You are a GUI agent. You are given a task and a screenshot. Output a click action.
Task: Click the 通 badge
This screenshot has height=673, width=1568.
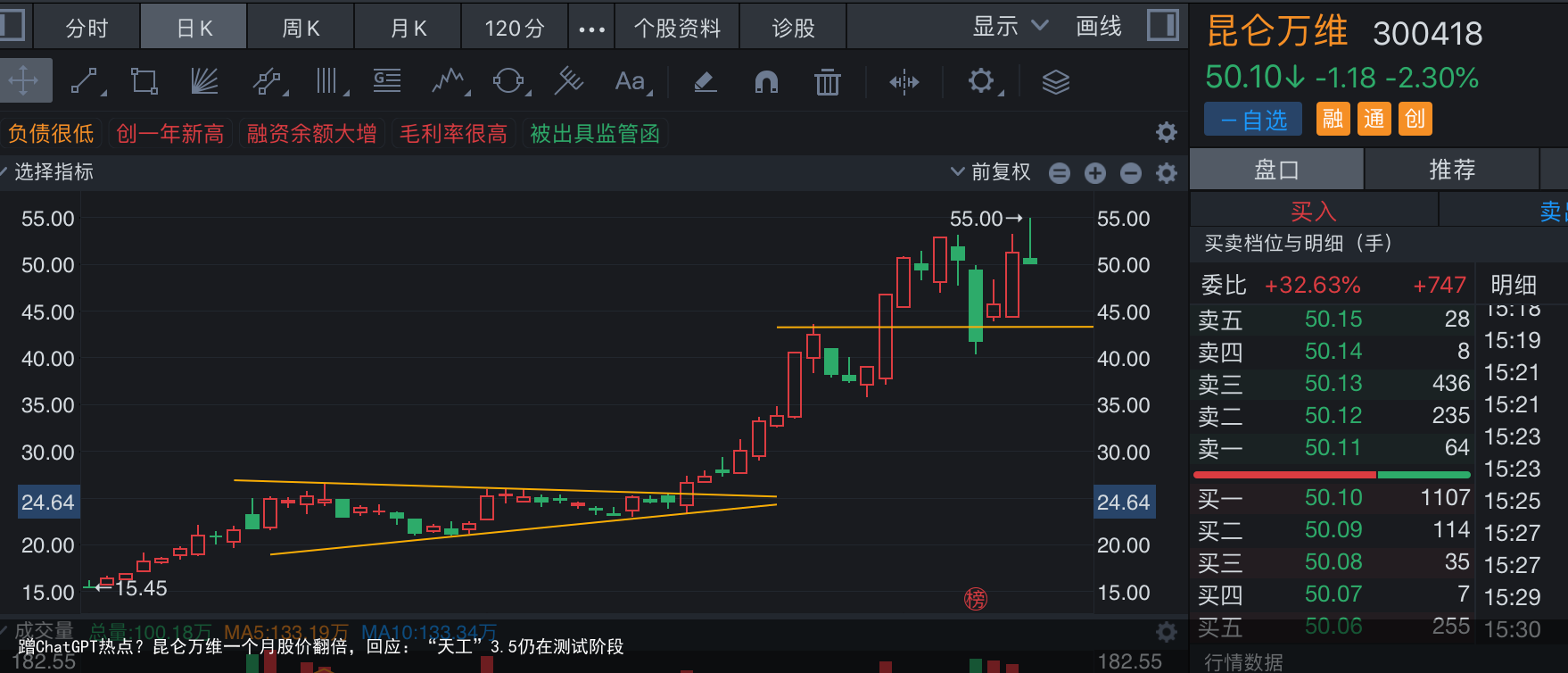tap(1374, 119)
